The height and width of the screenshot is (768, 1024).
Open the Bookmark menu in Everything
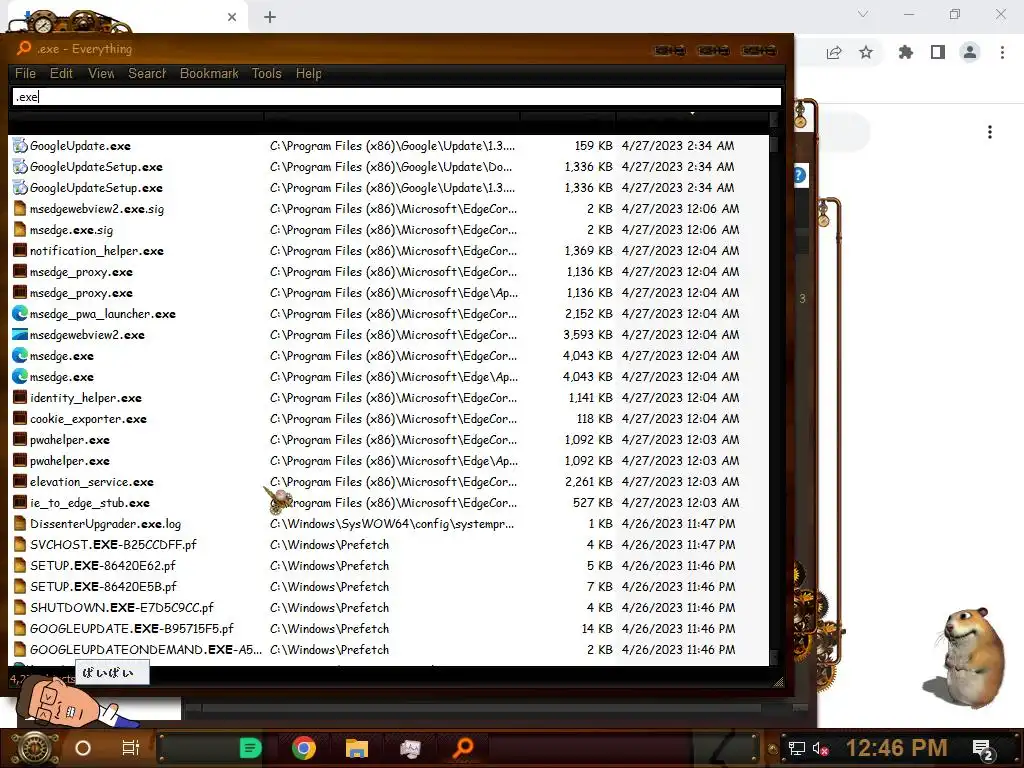[x=209, y=73]
